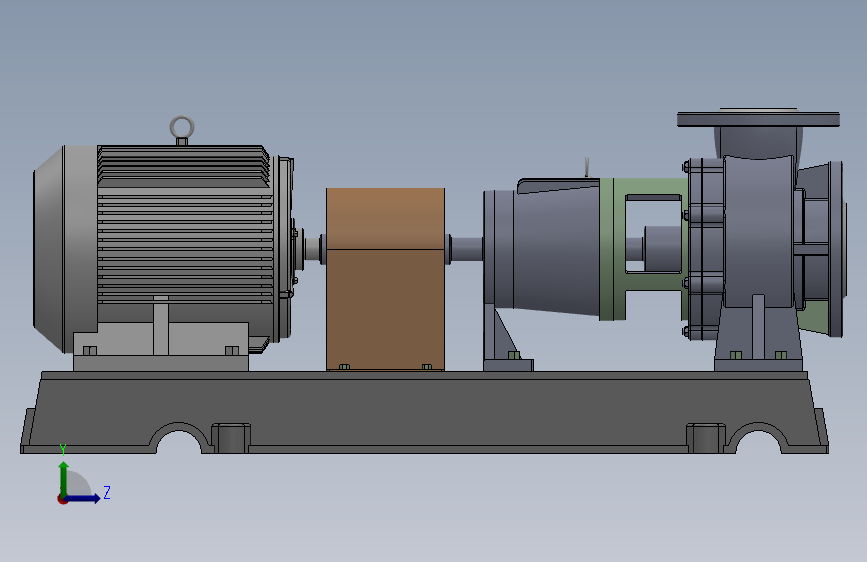Select the suction flange at pump end
Screen dimensions: 867x562
pyautogui.click(x=837, y=249)
